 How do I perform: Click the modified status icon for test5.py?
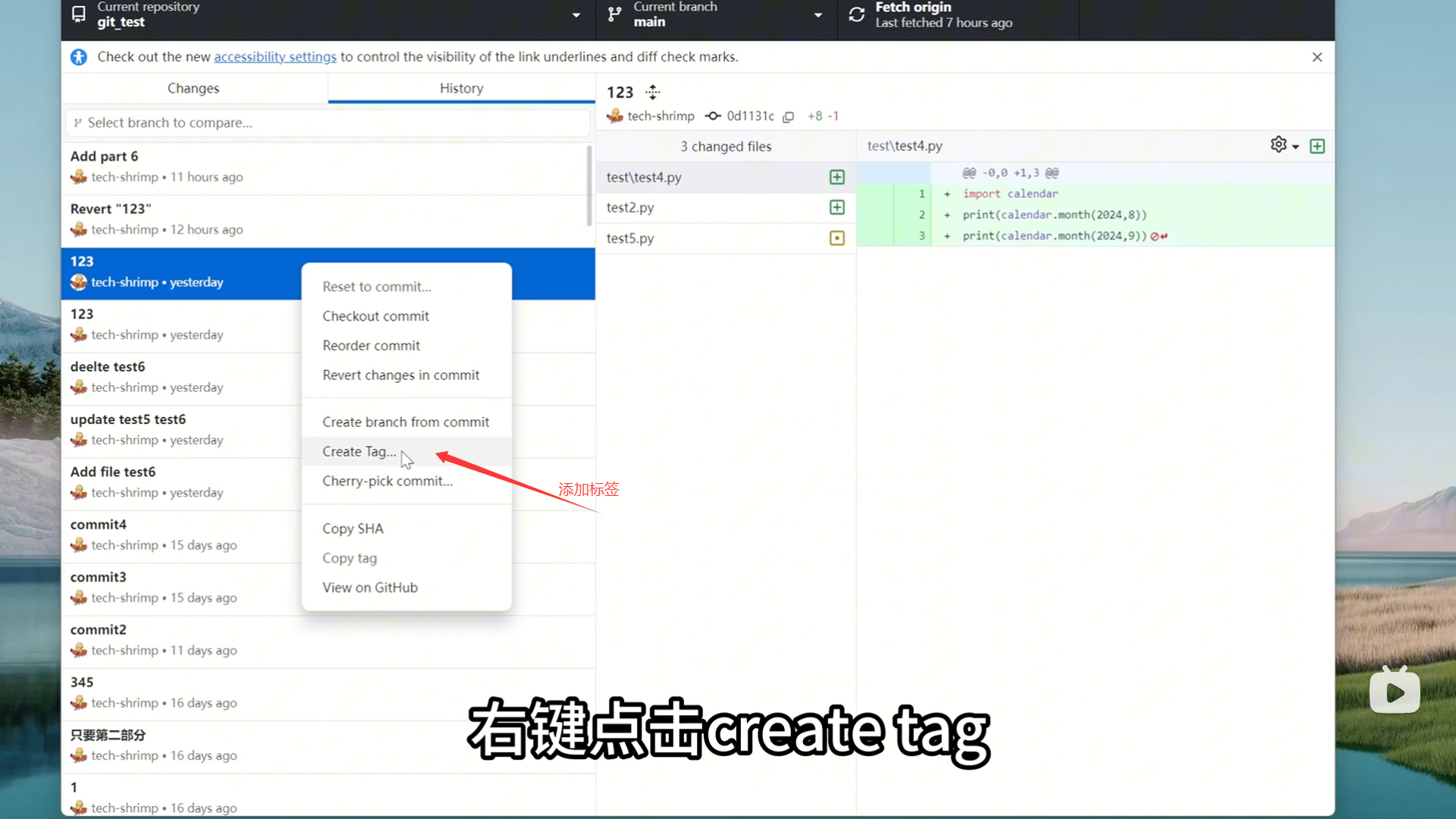point(837,238)
